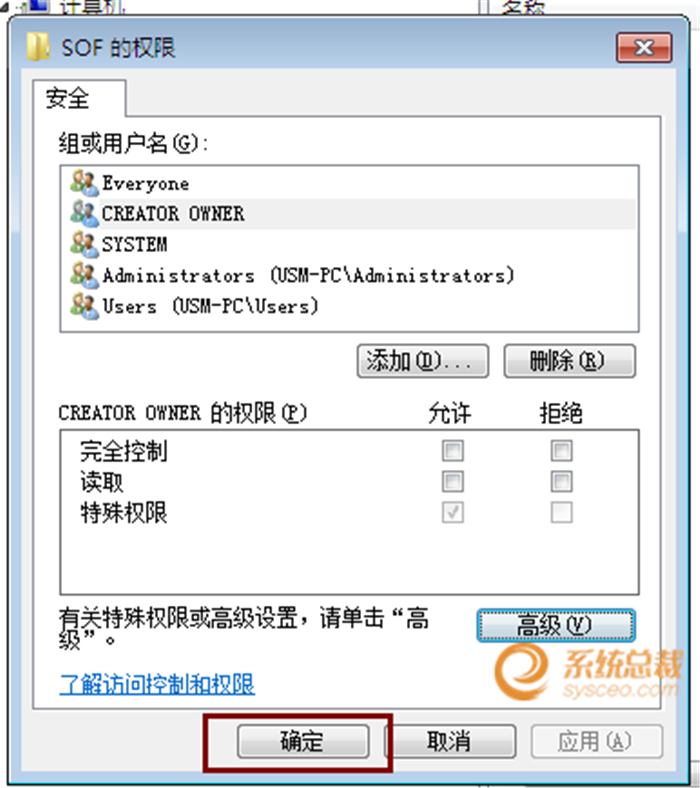Open the 了解访问控制和权限 link

(x=157, y=684)
